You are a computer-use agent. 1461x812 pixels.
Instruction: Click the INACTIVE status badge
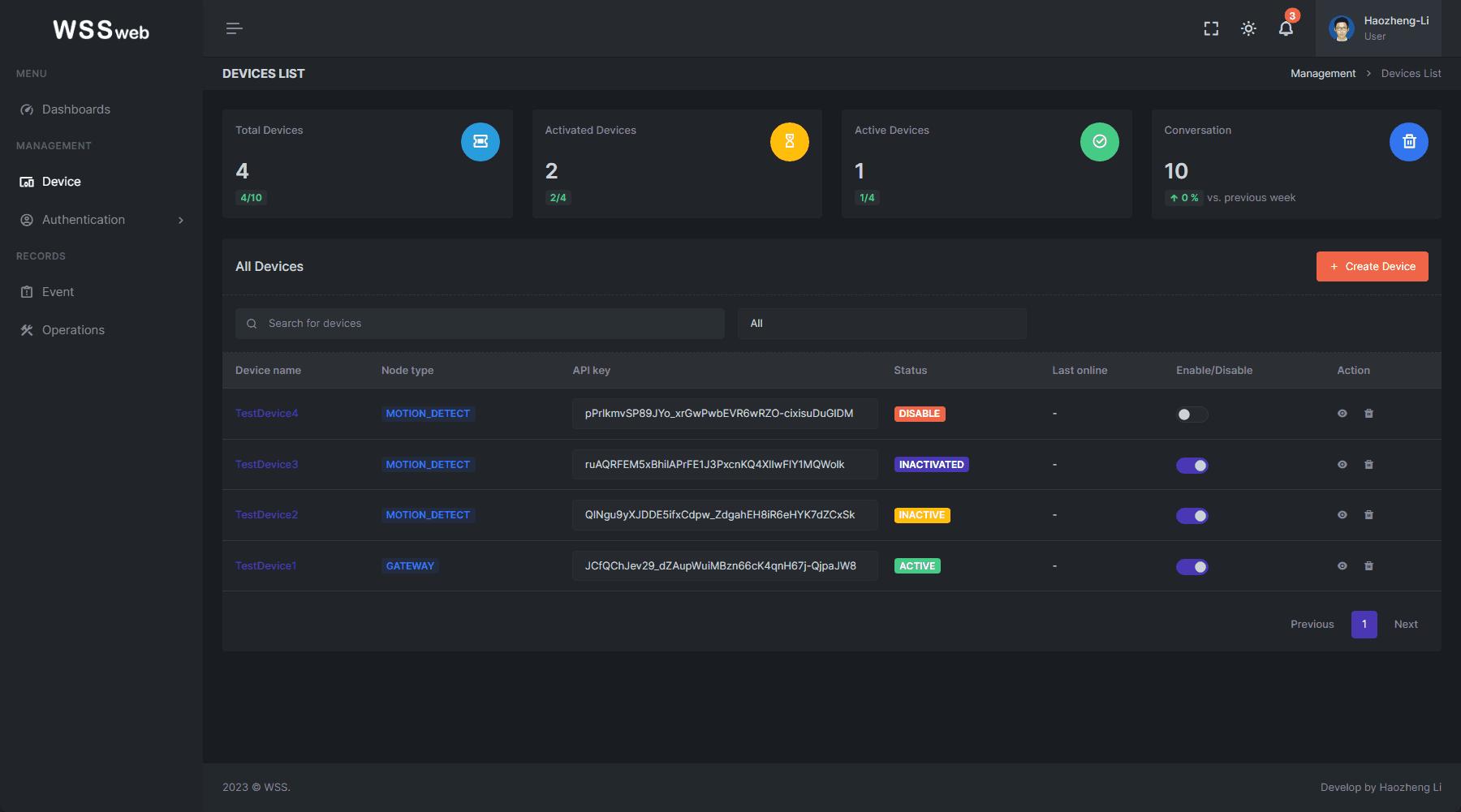[922, 515]
